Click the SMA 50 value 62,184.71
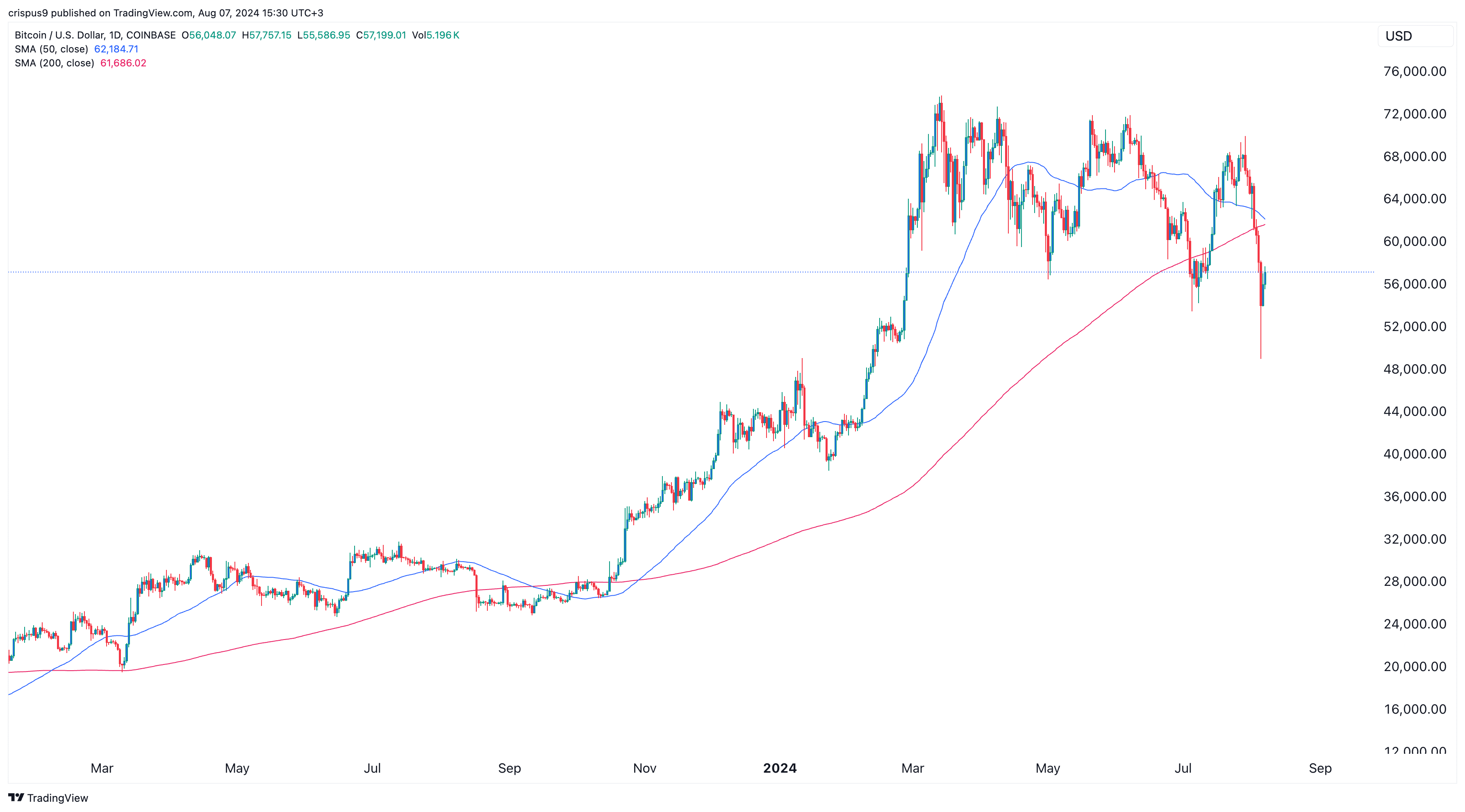The image size is (1465, 812). point(116,49)
